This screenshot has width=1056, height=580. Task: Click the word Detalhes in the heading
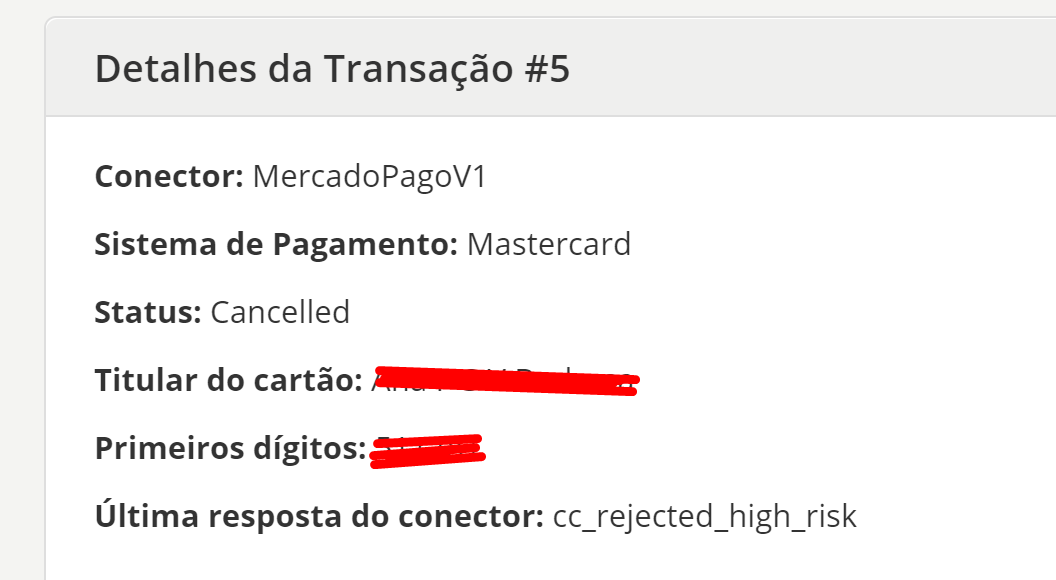[176, 69]
